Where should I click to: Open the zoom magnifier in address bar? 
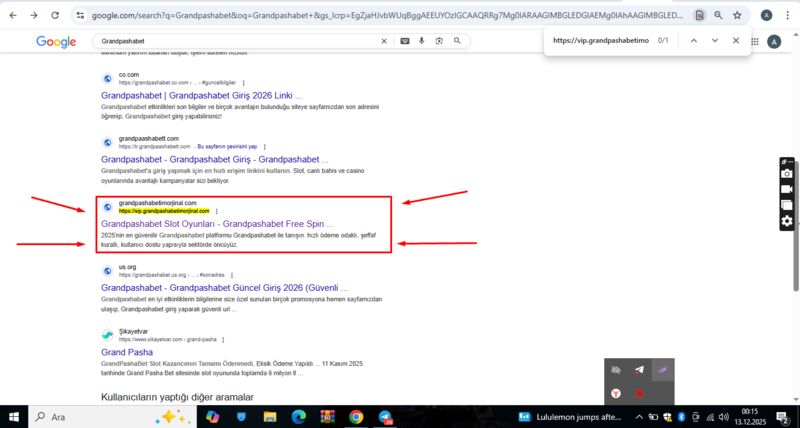coord(718,15)
